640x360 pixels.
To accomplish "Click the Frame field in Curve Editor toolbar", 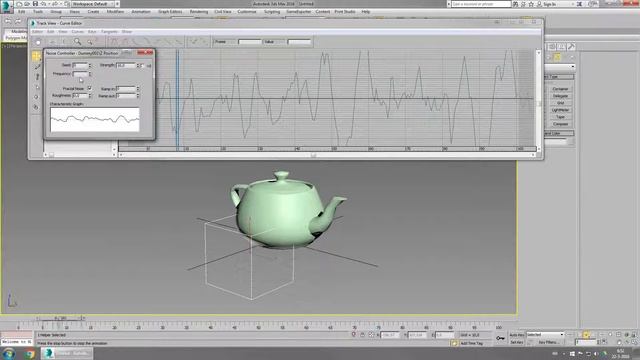I will point(250,42).
